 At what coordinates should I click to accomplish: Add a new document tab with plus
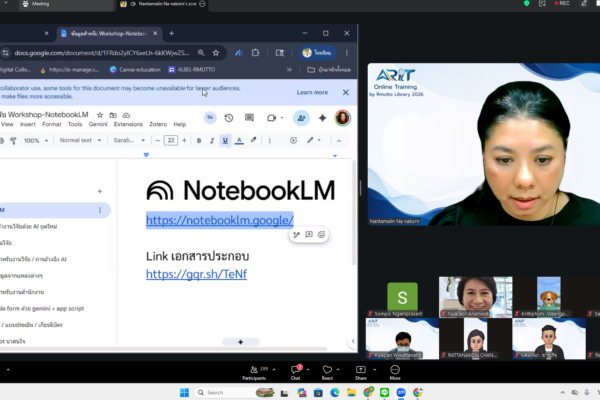[99, 191]
